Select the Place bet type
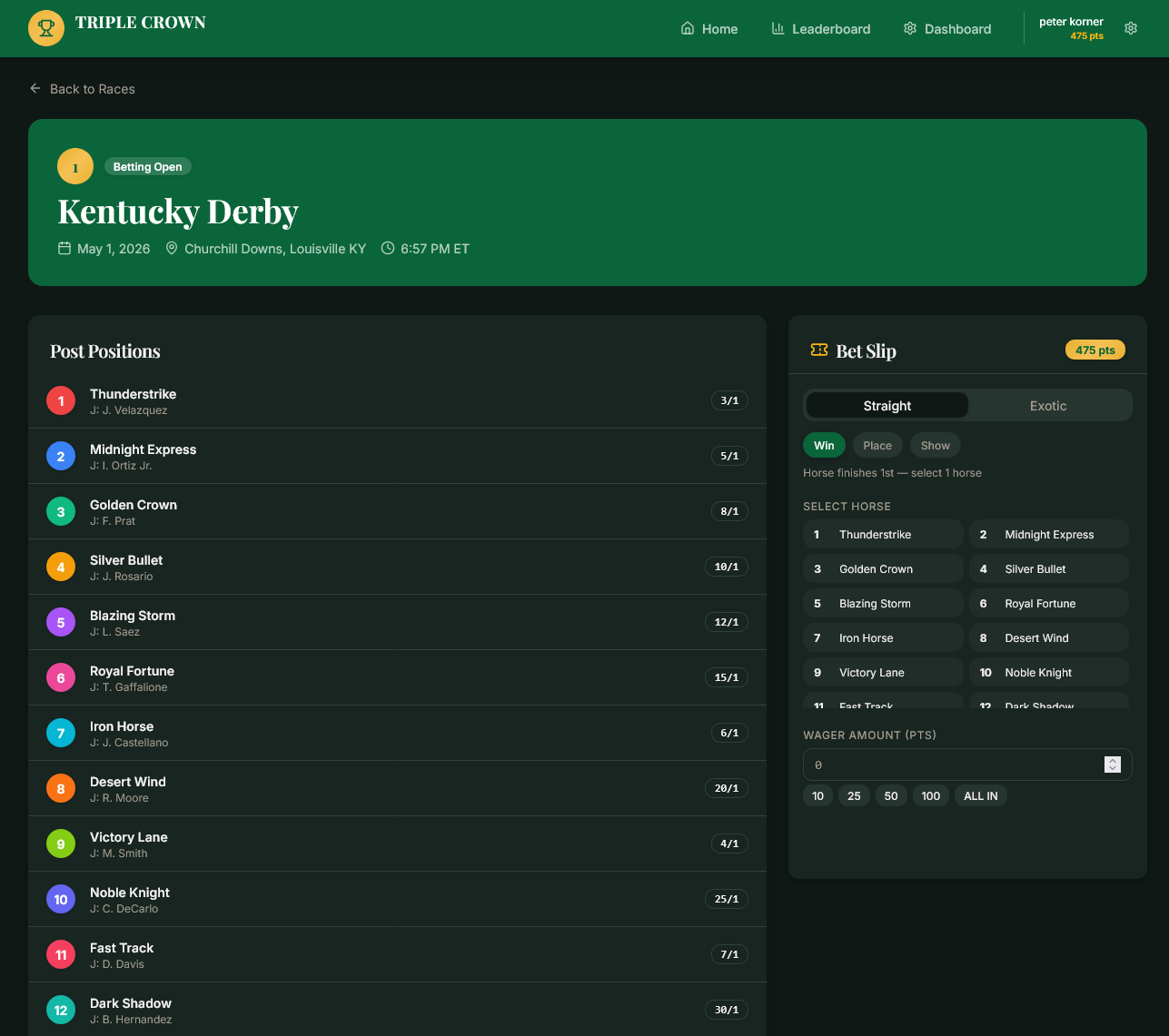1169x1036 pixels. [877, 445]
